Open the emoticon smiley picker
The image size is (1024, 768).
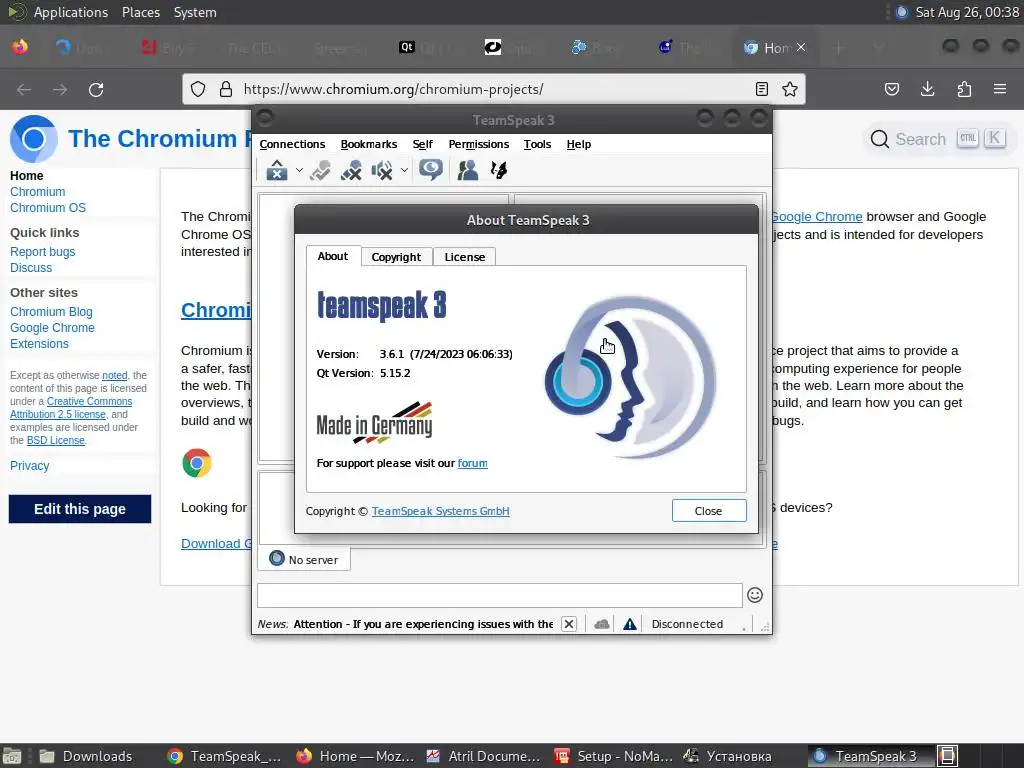[x=755, y=595]
